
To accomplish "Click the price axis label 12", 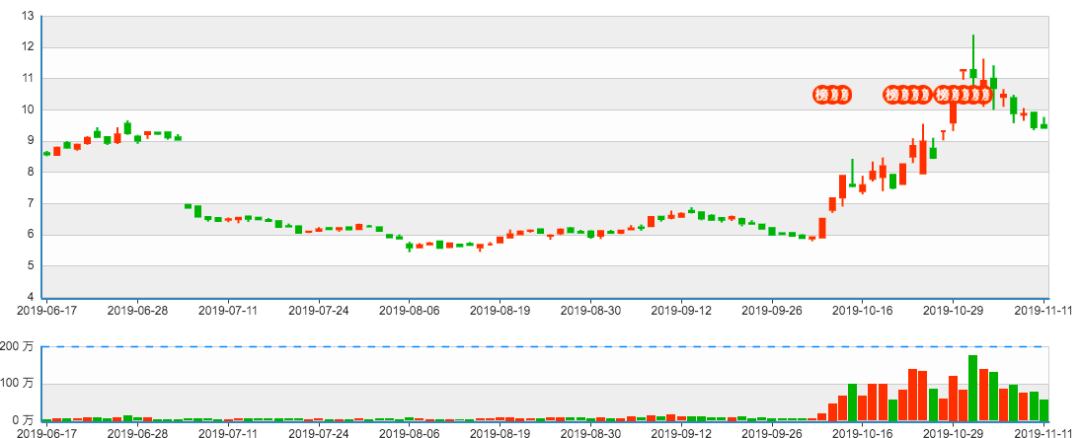I will (x=28, y=48).
